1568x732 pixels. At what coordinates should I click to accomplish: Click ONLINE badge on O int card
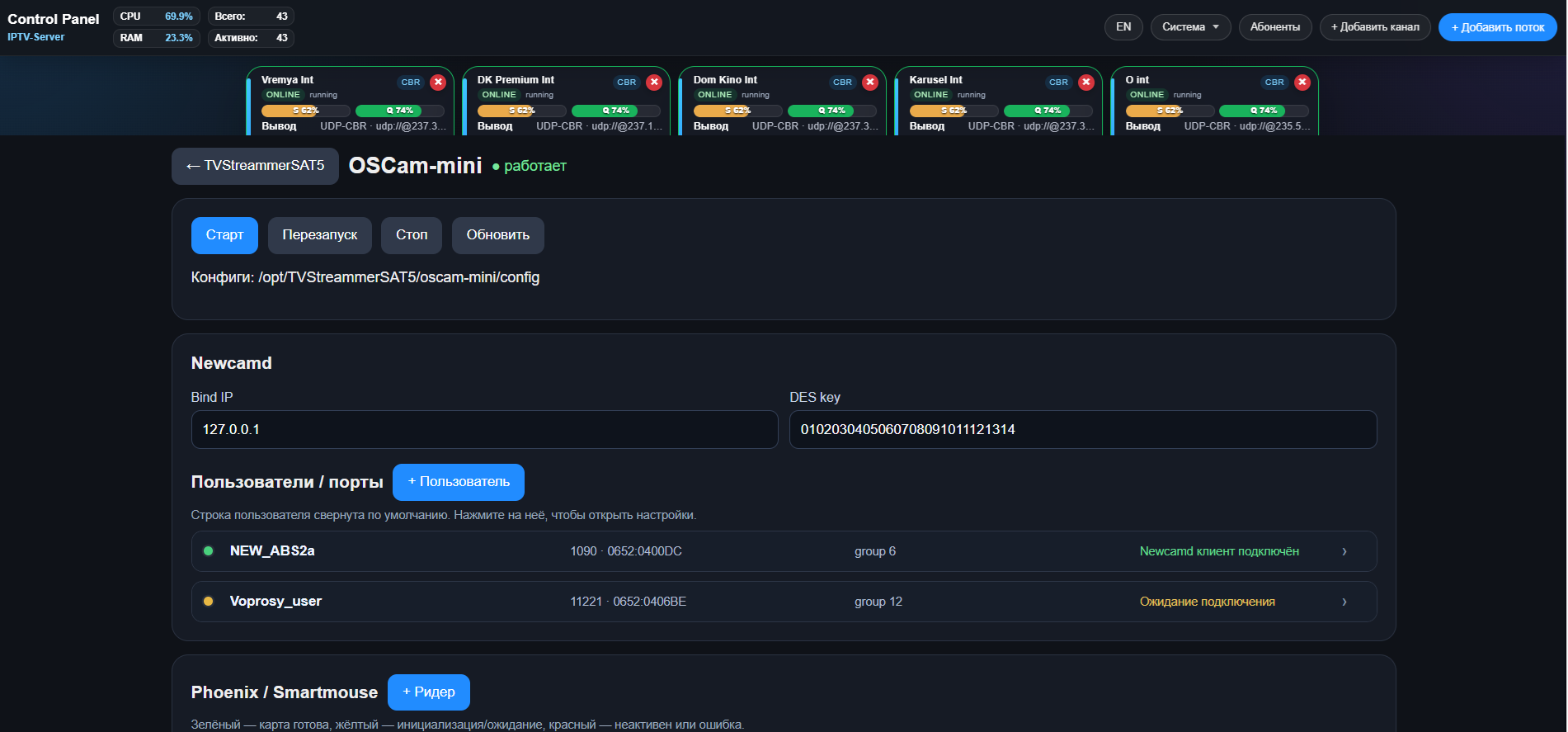[x=1147, y=95]
